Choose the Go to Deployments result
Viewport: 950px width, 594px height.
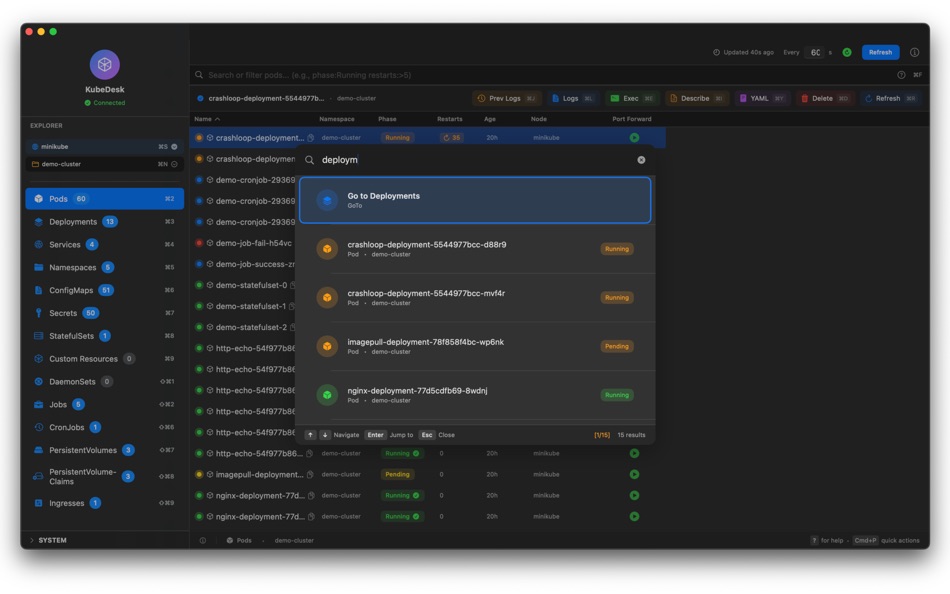point(474,201)
